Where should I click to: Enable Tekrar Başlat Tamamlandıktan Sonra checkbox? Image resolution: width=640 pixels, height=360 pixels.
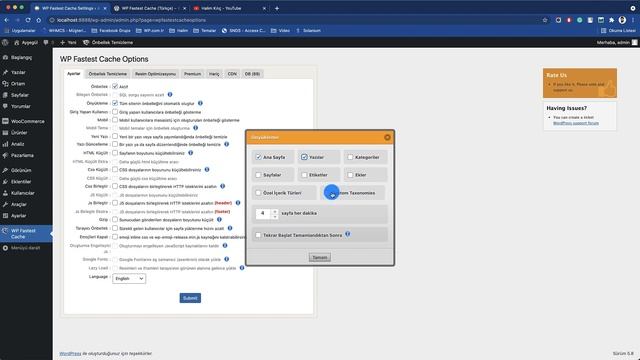click(258, 235)
